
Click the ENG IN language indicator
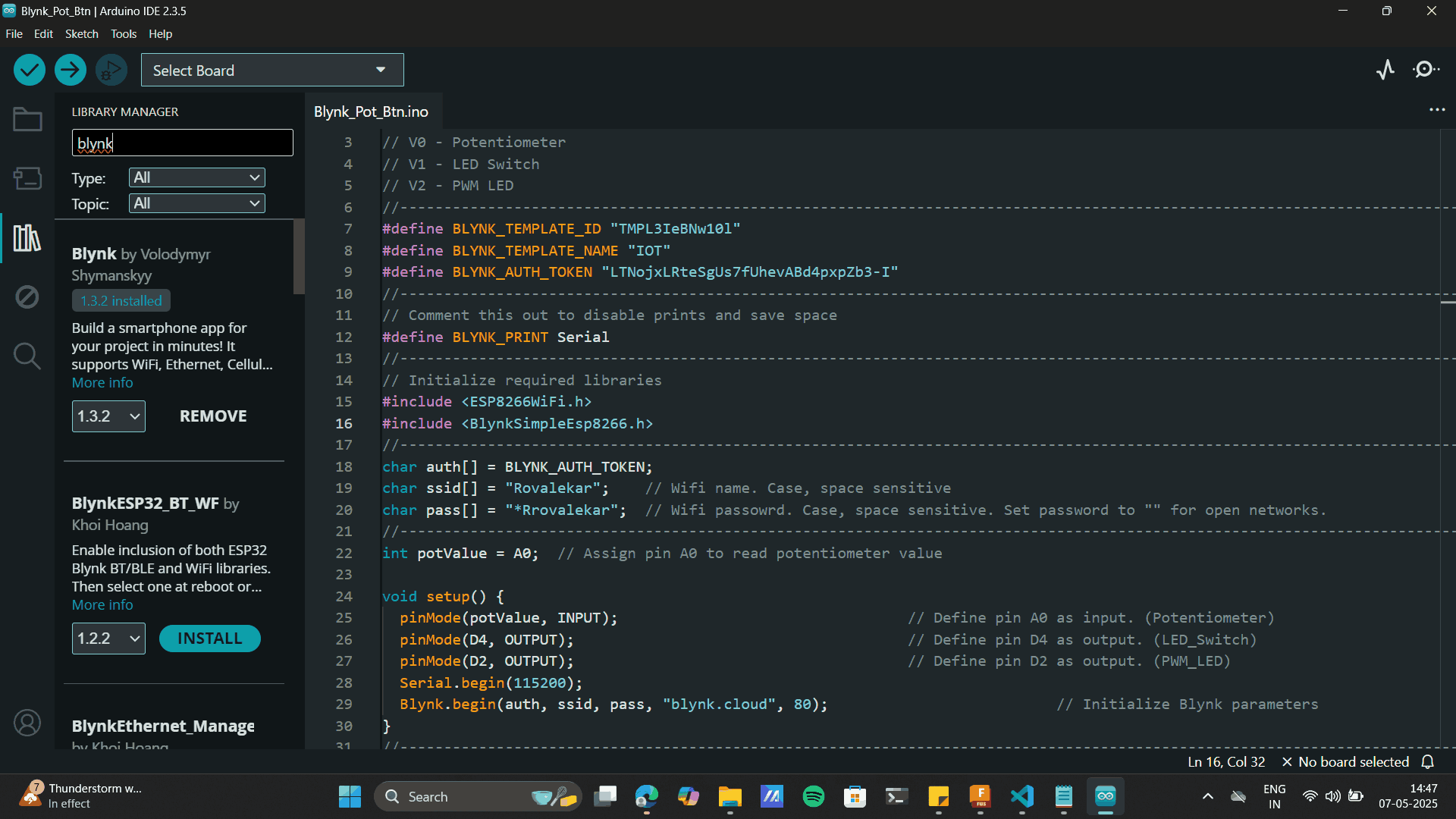[1274, 796]
